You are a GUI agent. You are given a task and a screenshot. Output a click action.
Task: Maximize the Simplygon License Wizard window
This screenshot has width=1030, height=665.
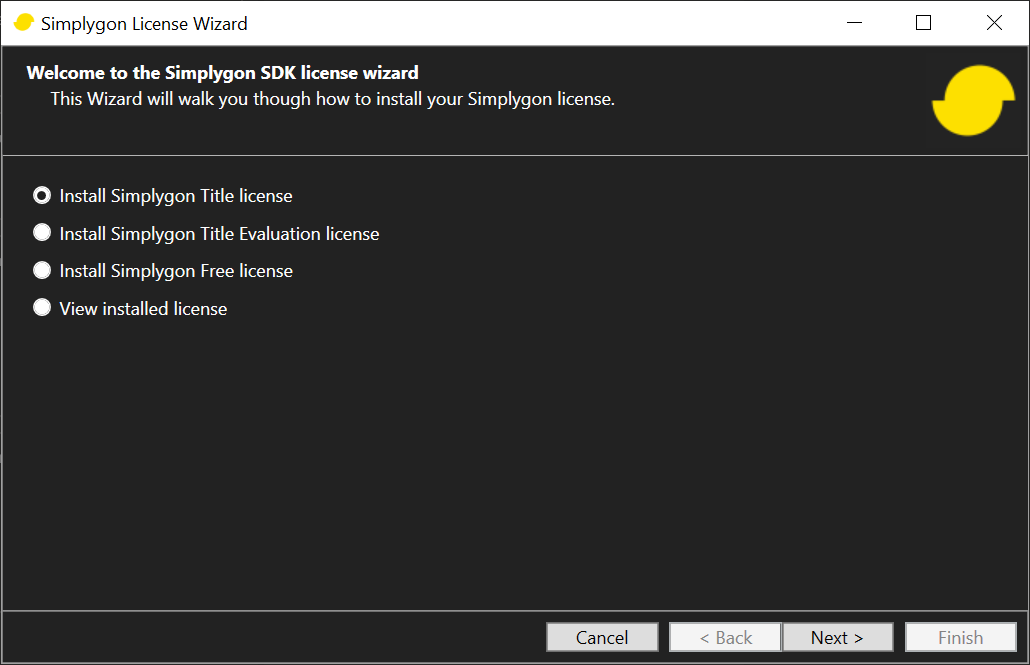pyautogui.click(x=923, y=22)
